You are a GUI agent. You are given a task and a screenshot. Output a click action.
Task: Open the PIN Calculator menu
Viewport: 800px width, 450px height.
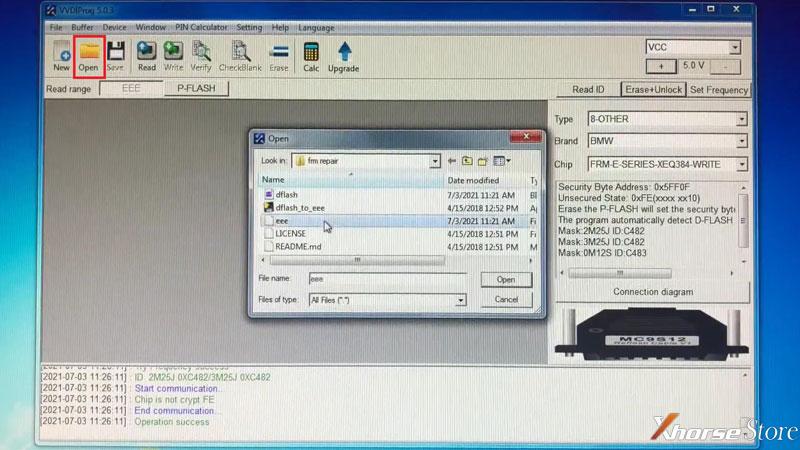pos(201,28)
